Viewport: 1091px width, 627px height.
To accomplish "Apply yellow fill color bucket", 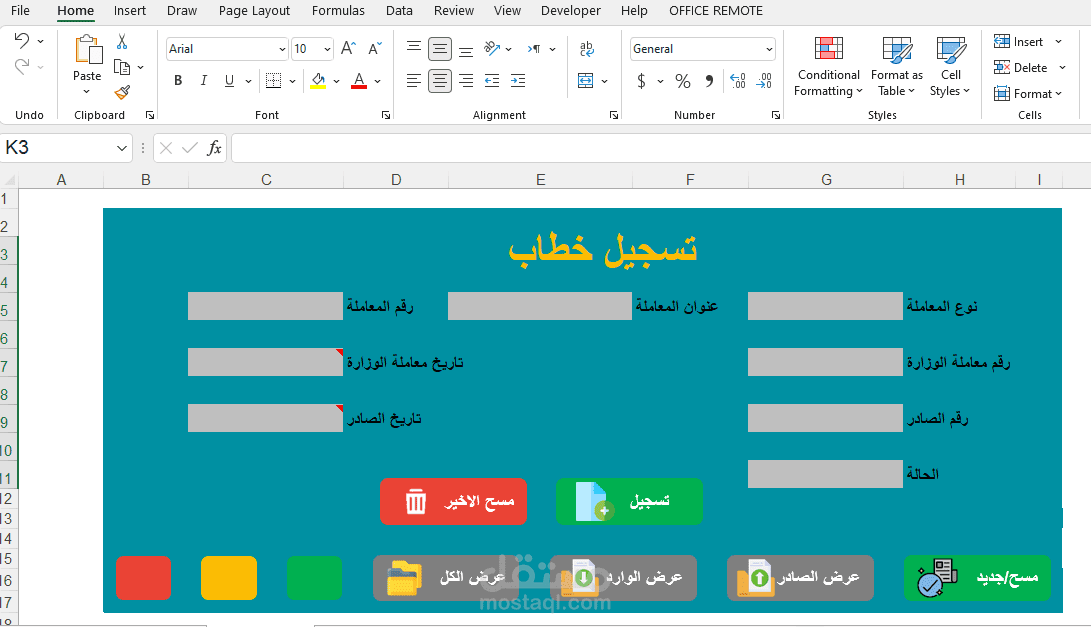I will (x=318, y=81).
